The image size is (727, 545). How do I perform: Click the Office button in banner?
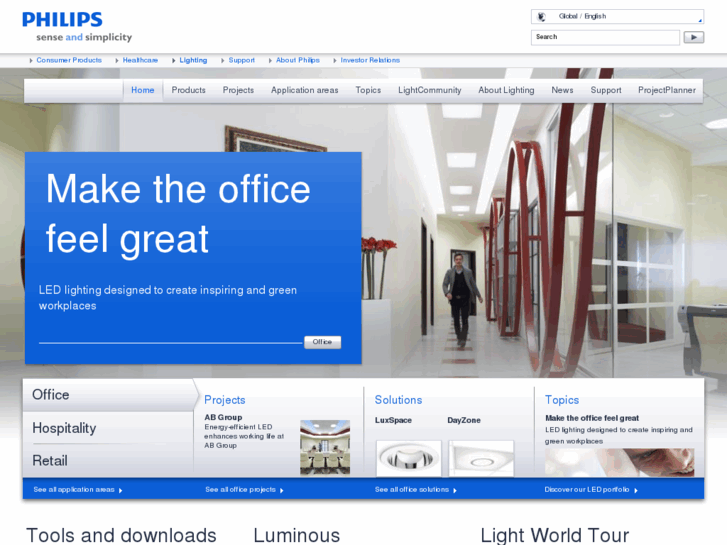pos(322,342)
